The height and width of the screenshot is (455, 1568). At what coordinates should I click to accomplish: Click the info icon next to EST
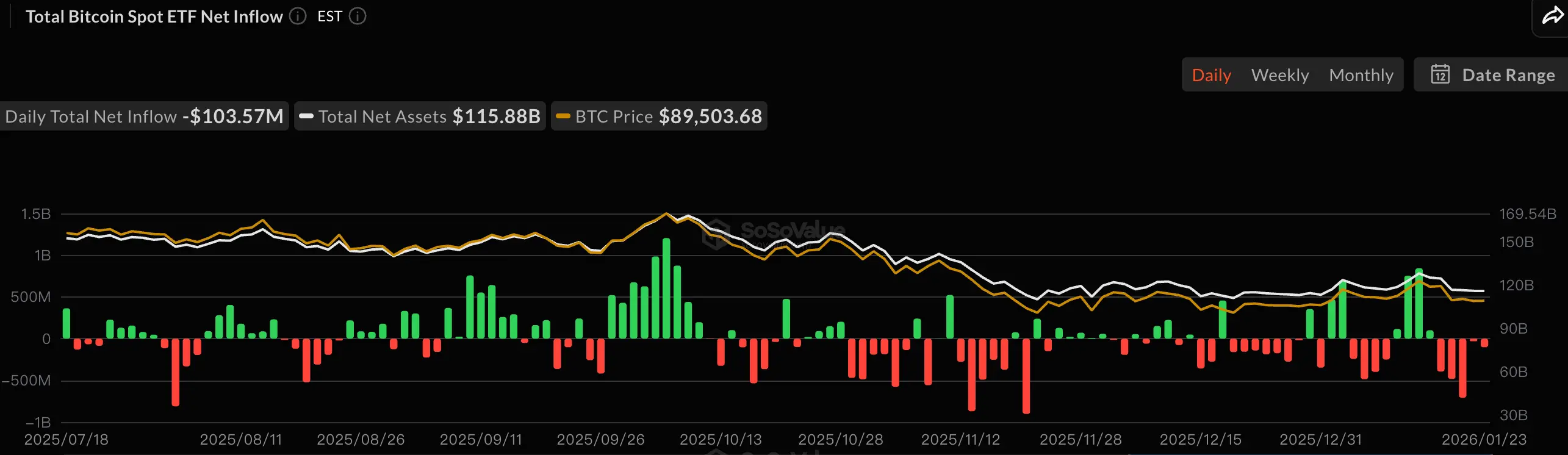click(x=358, y=16)
